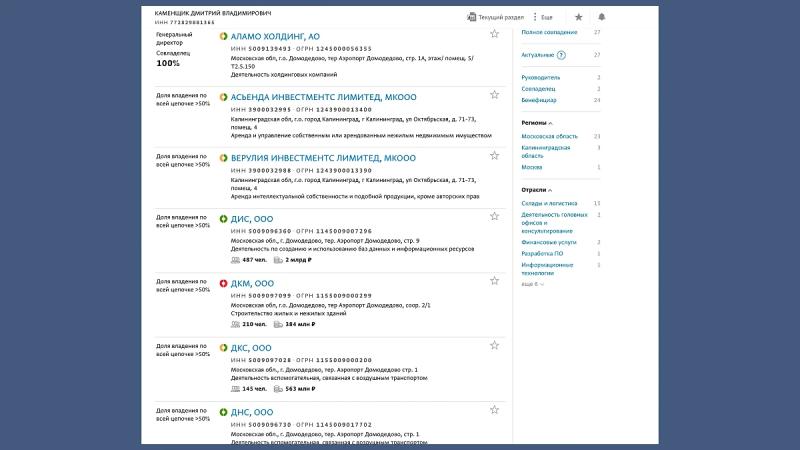This screenshot has width=800, height=450.
Task: Click green status icon beside ДНС, ООО
Action: tap(223, 412)
